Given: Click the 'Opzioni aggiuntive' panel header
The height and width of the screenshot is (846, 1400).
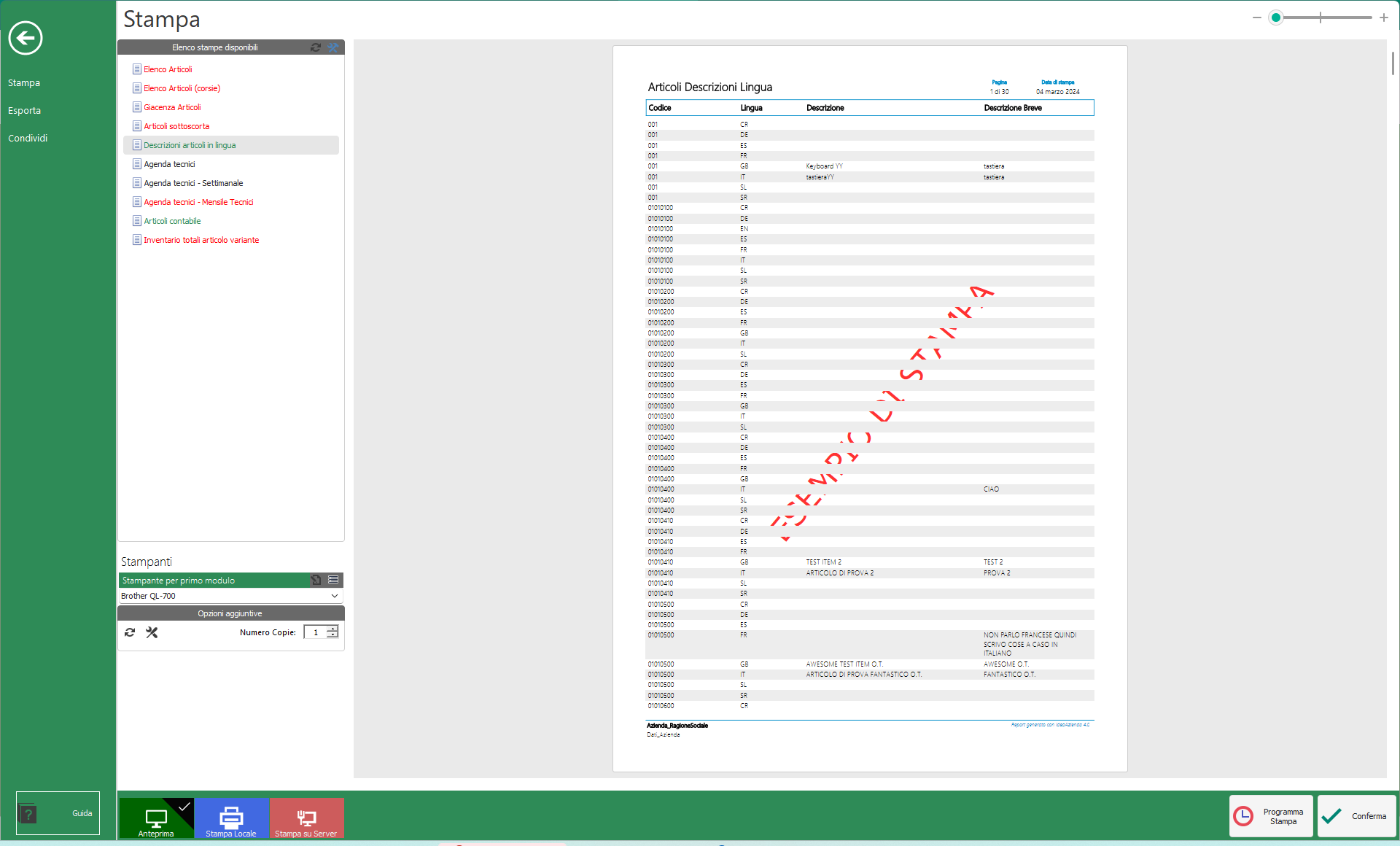Looking at the screenshot, I should (x=230, y=613).
